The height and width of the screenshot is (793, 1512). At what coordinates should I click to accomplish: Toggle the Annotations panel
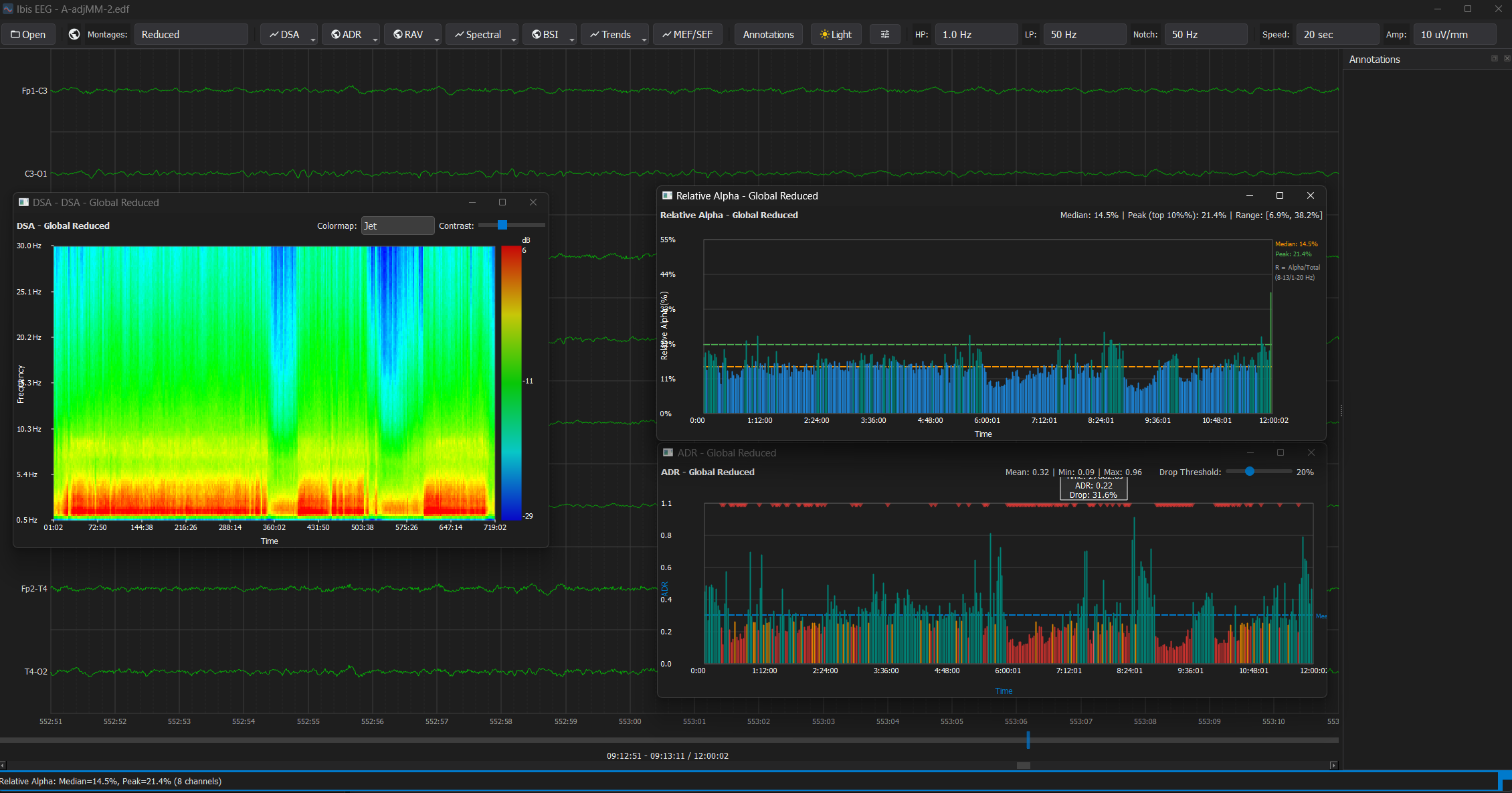pos(768,34)
